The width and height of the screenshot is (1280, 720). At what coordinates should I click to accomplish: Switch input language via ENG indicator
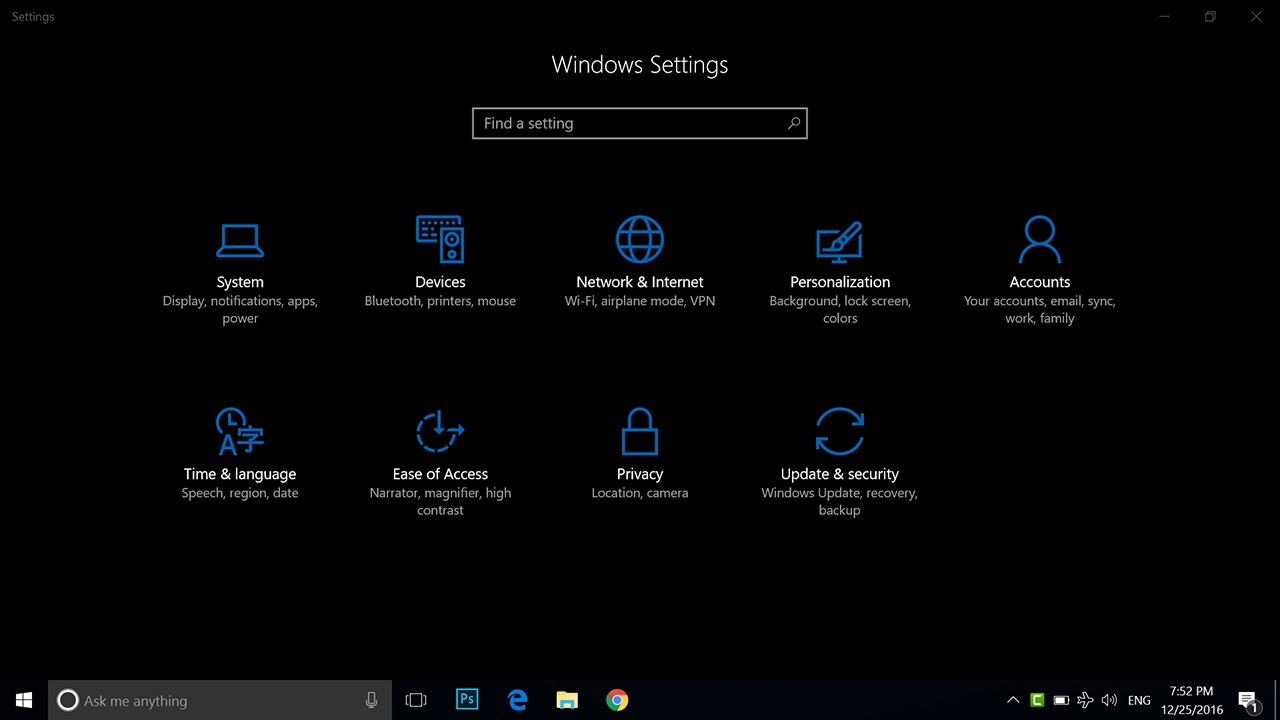[x=1139, y=700]
